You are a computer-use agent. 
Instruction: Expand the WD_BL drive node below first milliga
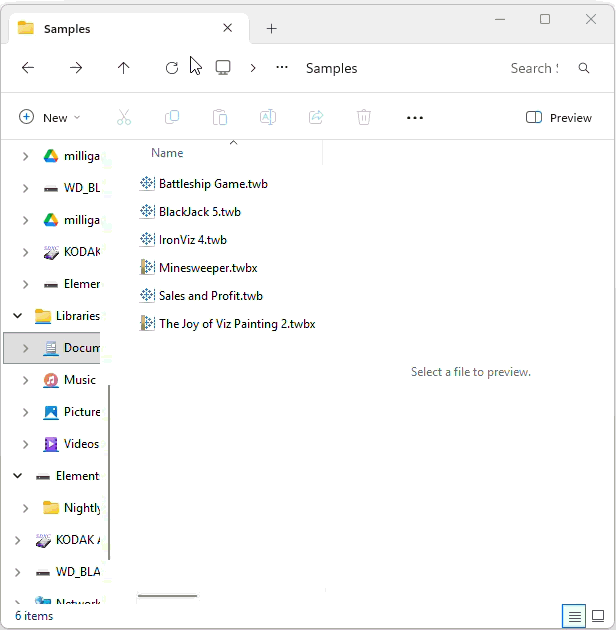25,188
